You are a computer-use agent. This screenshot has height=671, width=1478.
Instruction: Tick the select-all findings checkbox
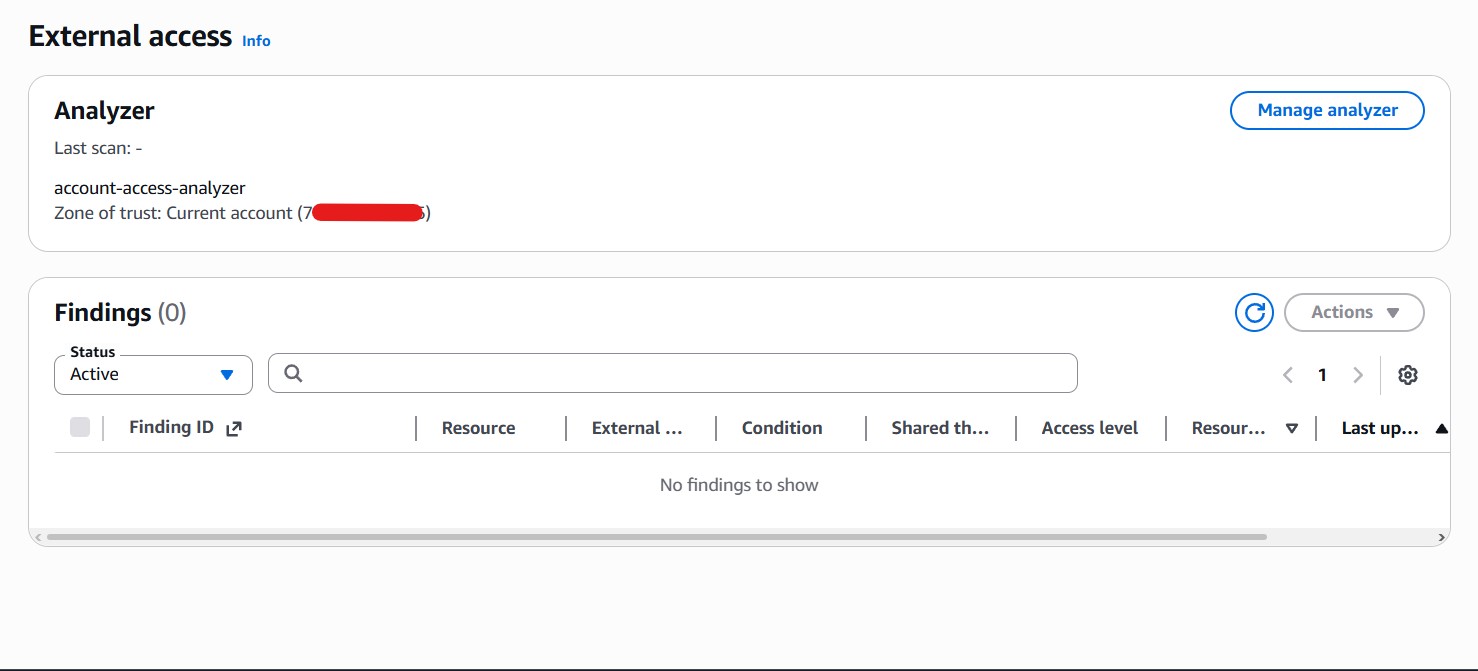[x=80, y=428]
